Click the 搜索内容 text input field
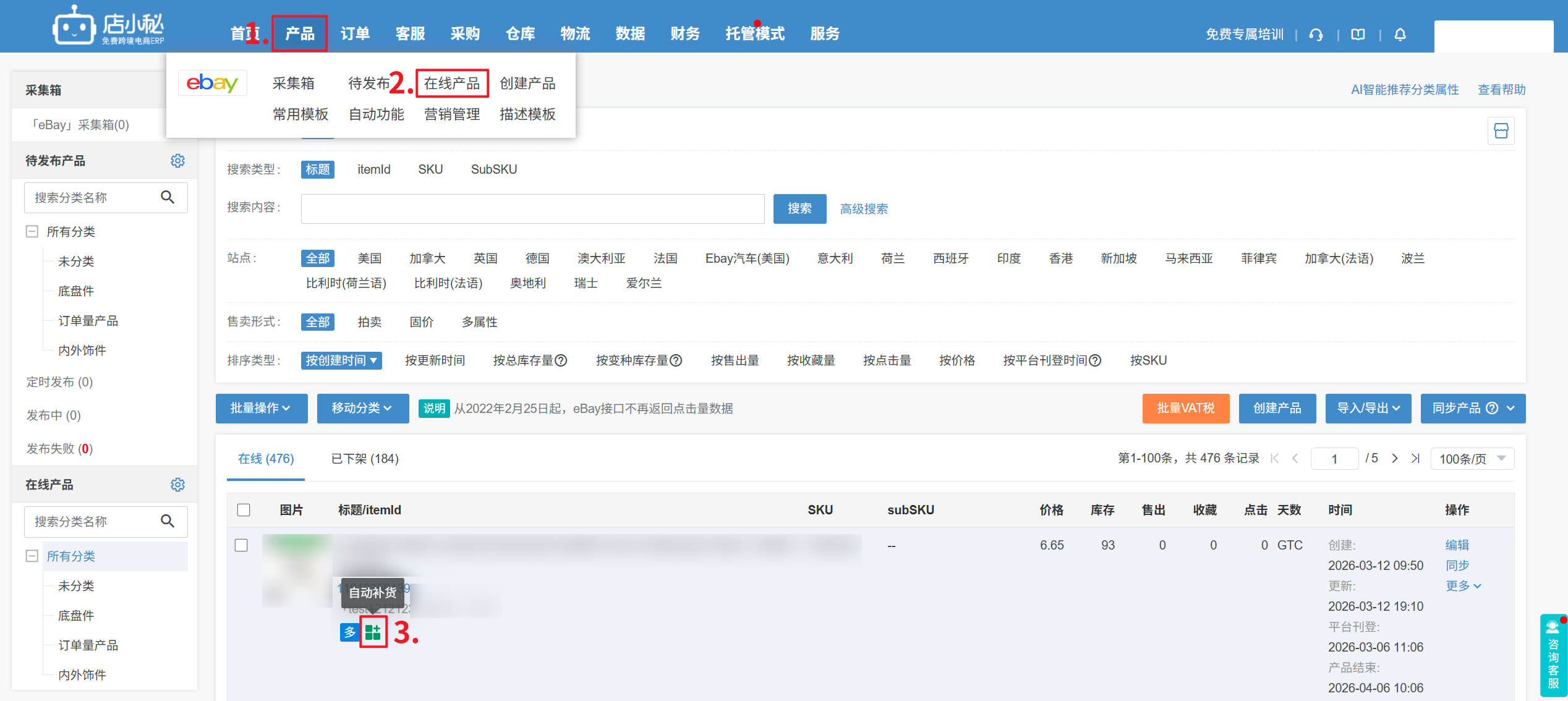 pos(532,209)
